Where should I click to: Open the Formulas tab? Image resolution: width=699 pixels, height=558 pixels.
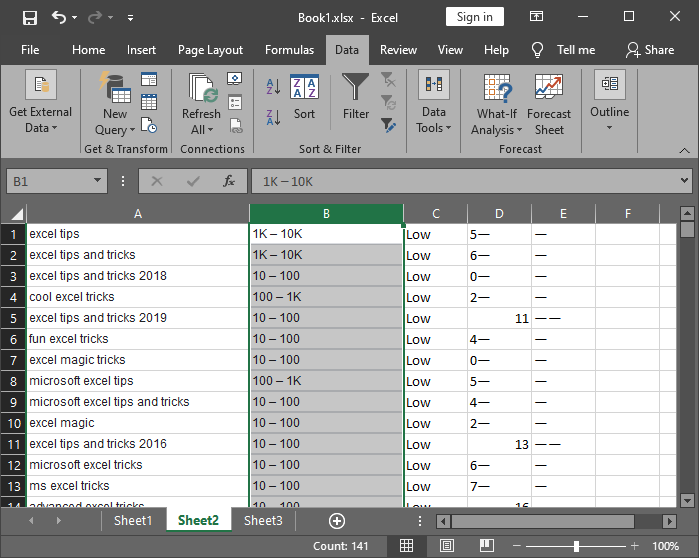[x=289, y=50]
